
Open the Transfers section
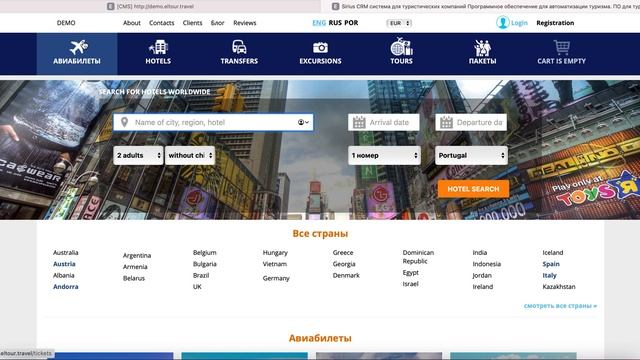pyautogui.click(x=239, y=53)
